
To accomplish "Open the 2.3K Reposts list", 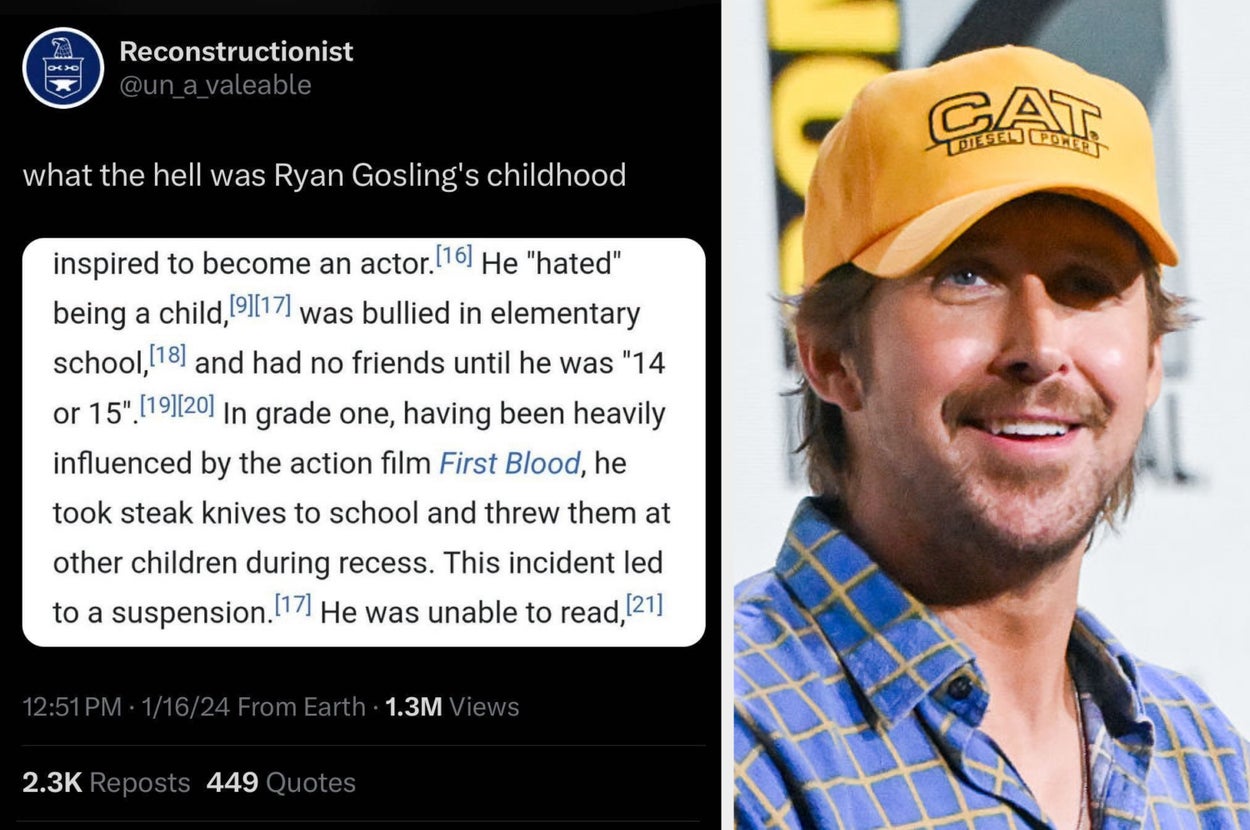I will pyautogui.click(x=106, y=782).
